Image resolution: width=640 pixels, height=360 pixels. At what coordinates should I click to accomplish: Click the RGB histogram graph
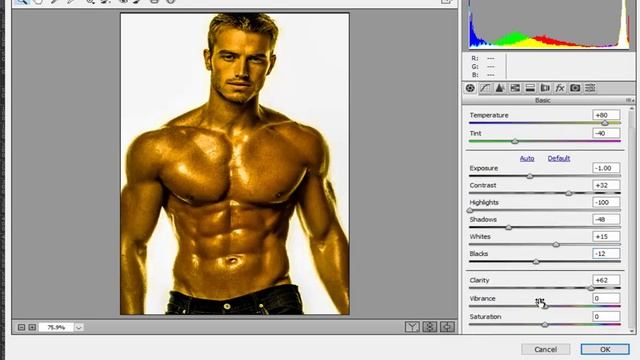[x=549, y=24]
